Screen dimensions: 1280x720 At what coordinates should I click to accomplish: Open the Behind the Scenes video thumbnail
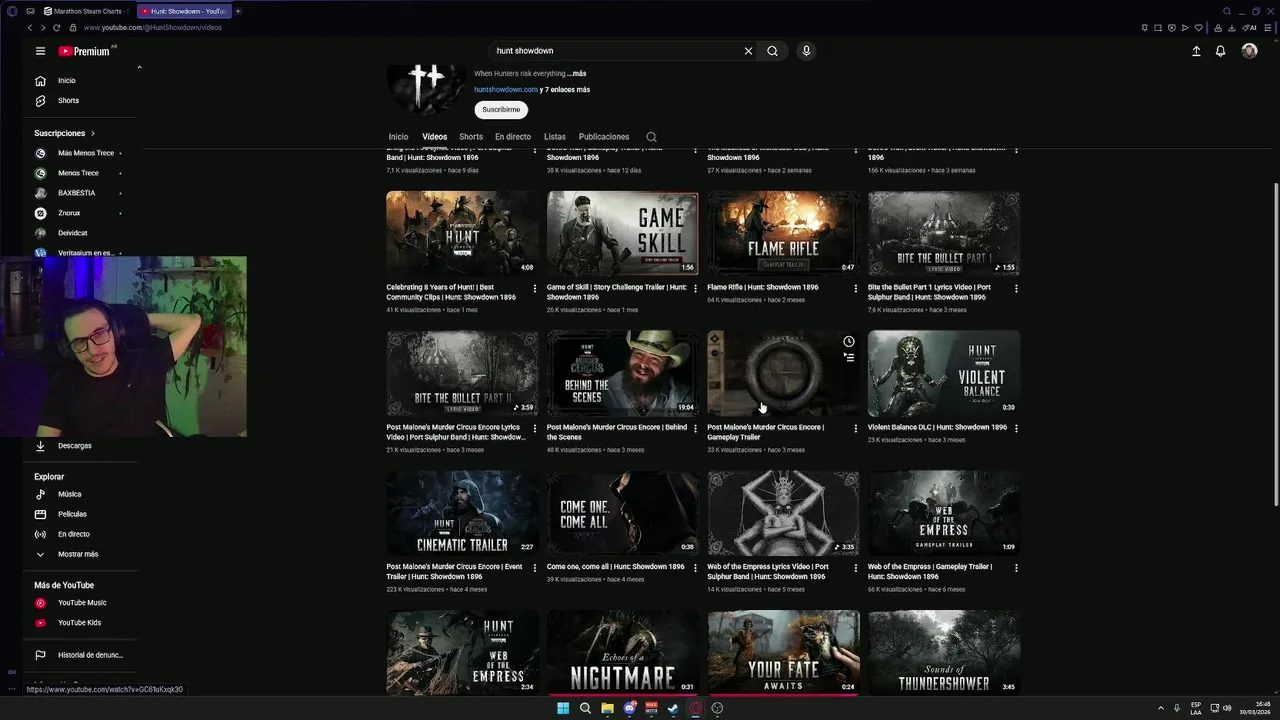point(623,374)
